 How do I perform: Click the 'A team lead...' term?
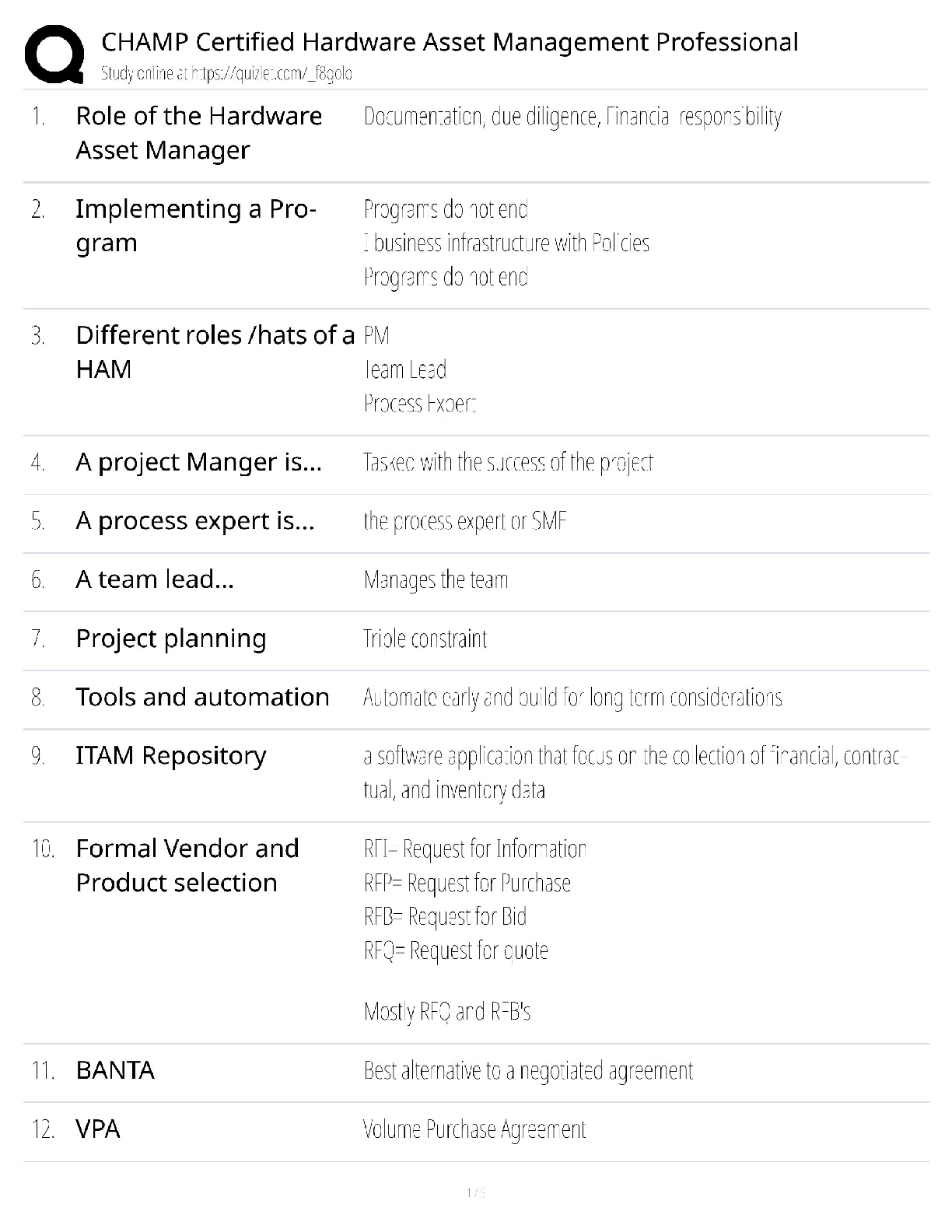pos(154,579)
